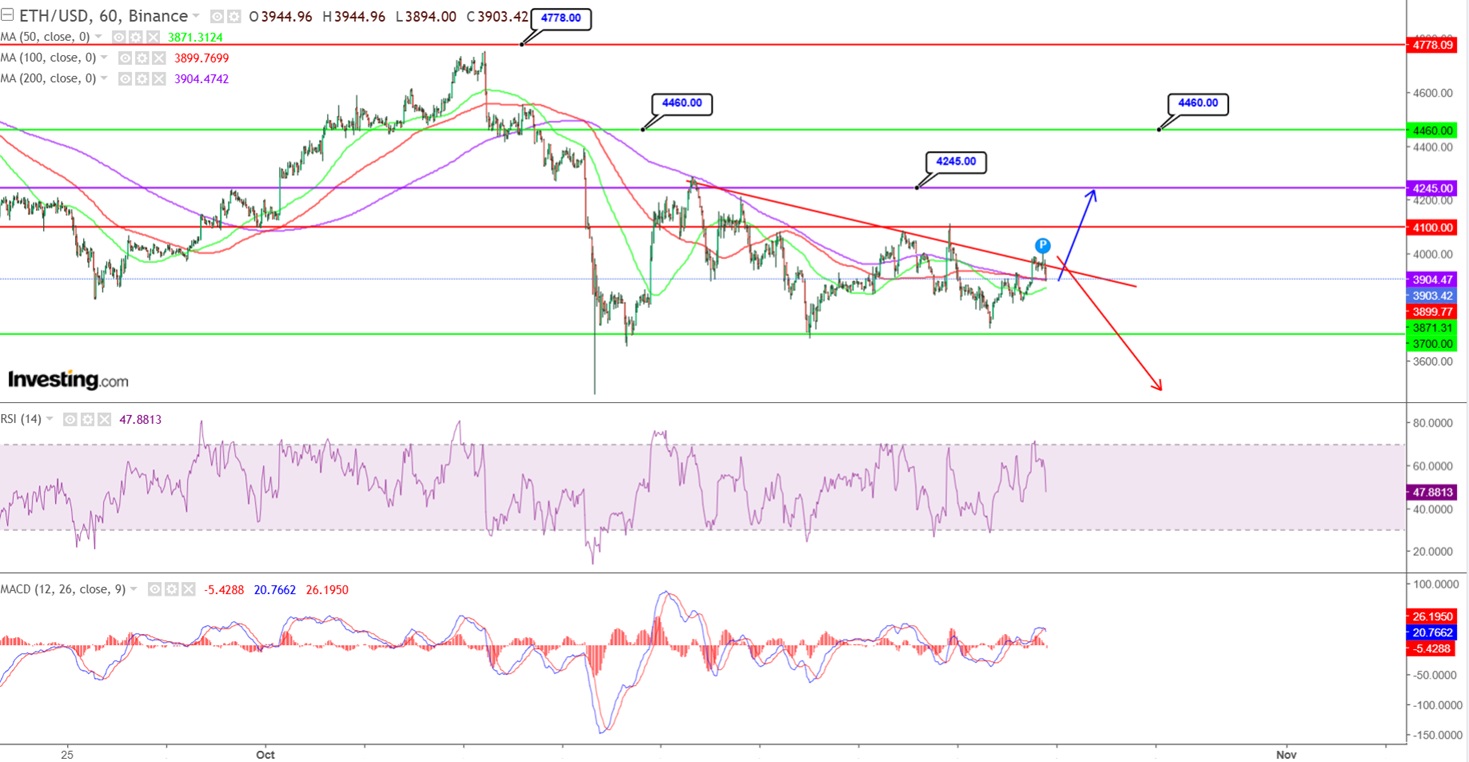1469x762 pixels.
Task: Click the 4460.00 green price axis label
Action: [x=1432, y=130]
